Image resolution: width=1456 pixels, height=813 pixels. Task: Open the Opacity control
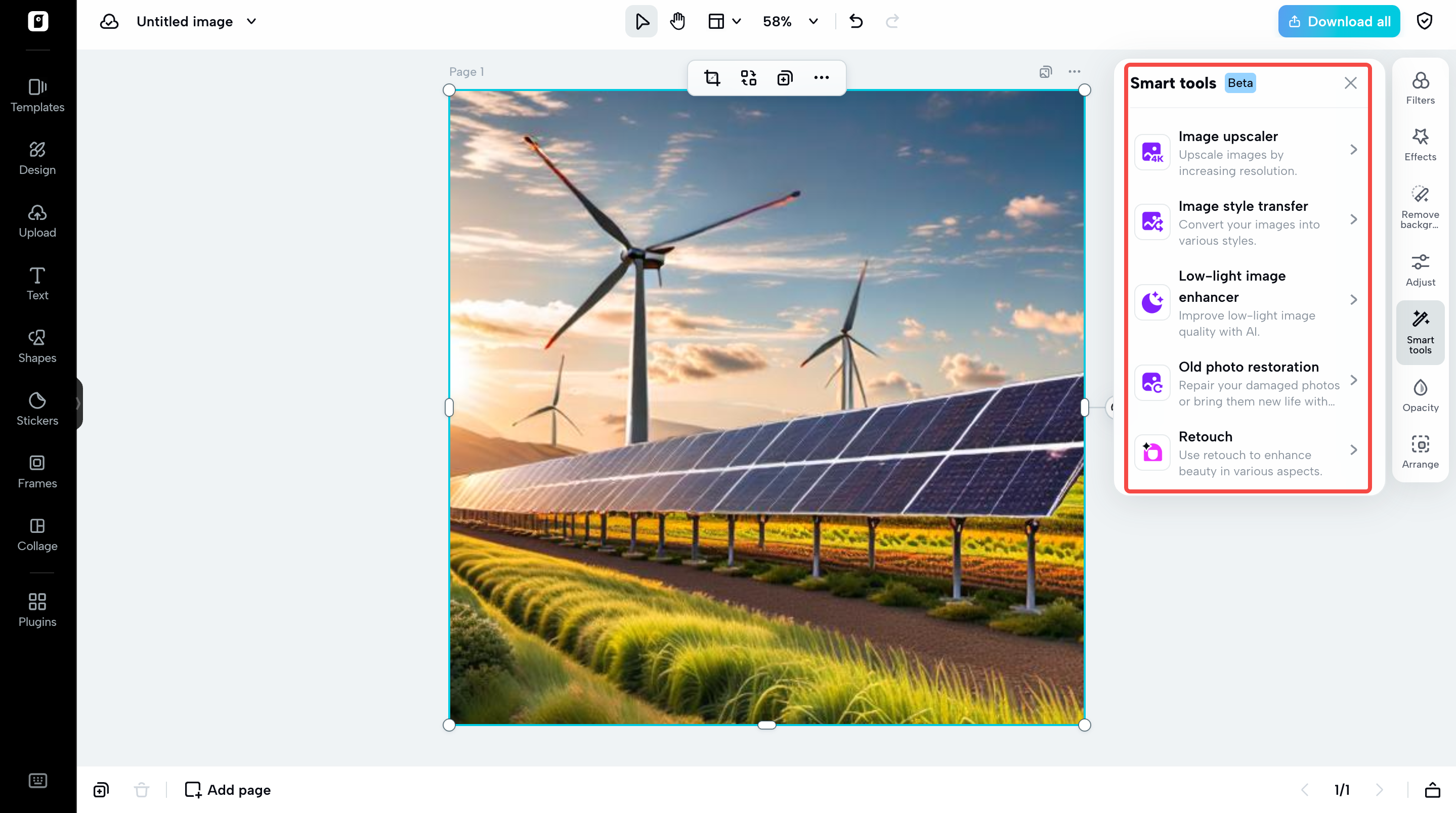click(1420, 395)
